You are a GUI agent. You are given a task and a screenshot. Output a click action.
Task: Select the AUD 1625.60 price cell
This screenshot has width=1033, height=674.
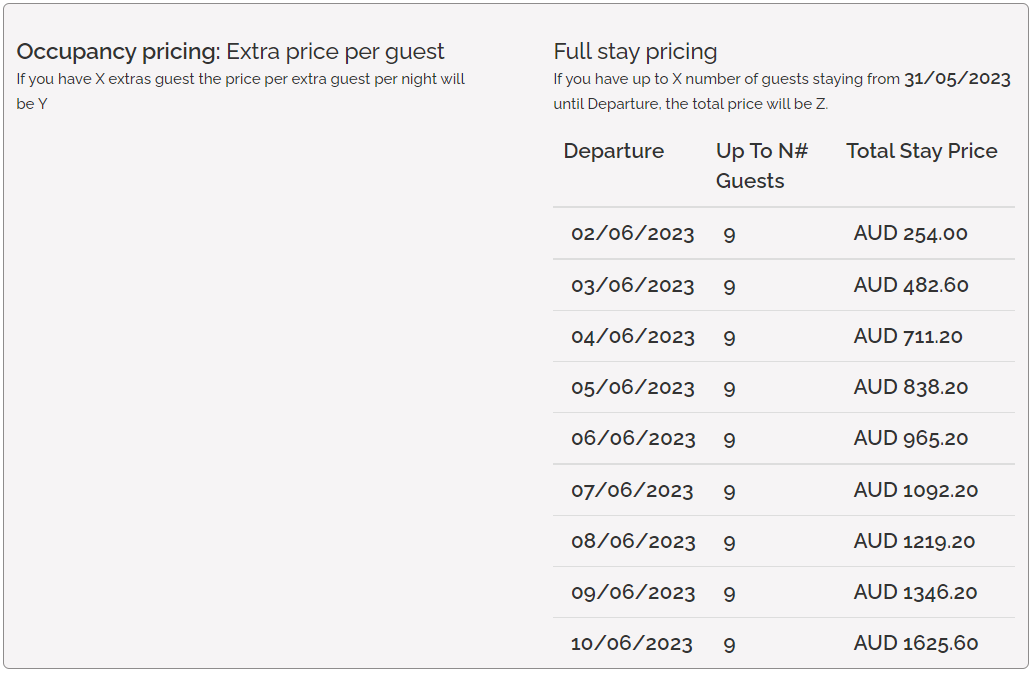coord(915,644)
